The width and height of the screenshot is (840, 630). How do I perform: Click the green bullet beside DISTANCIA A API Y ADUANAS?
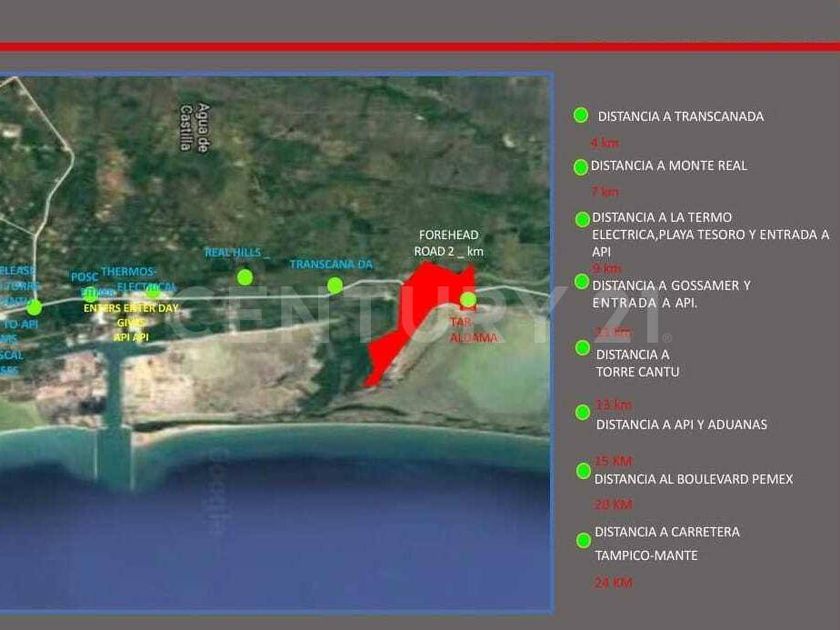click(x=582, y=412)
